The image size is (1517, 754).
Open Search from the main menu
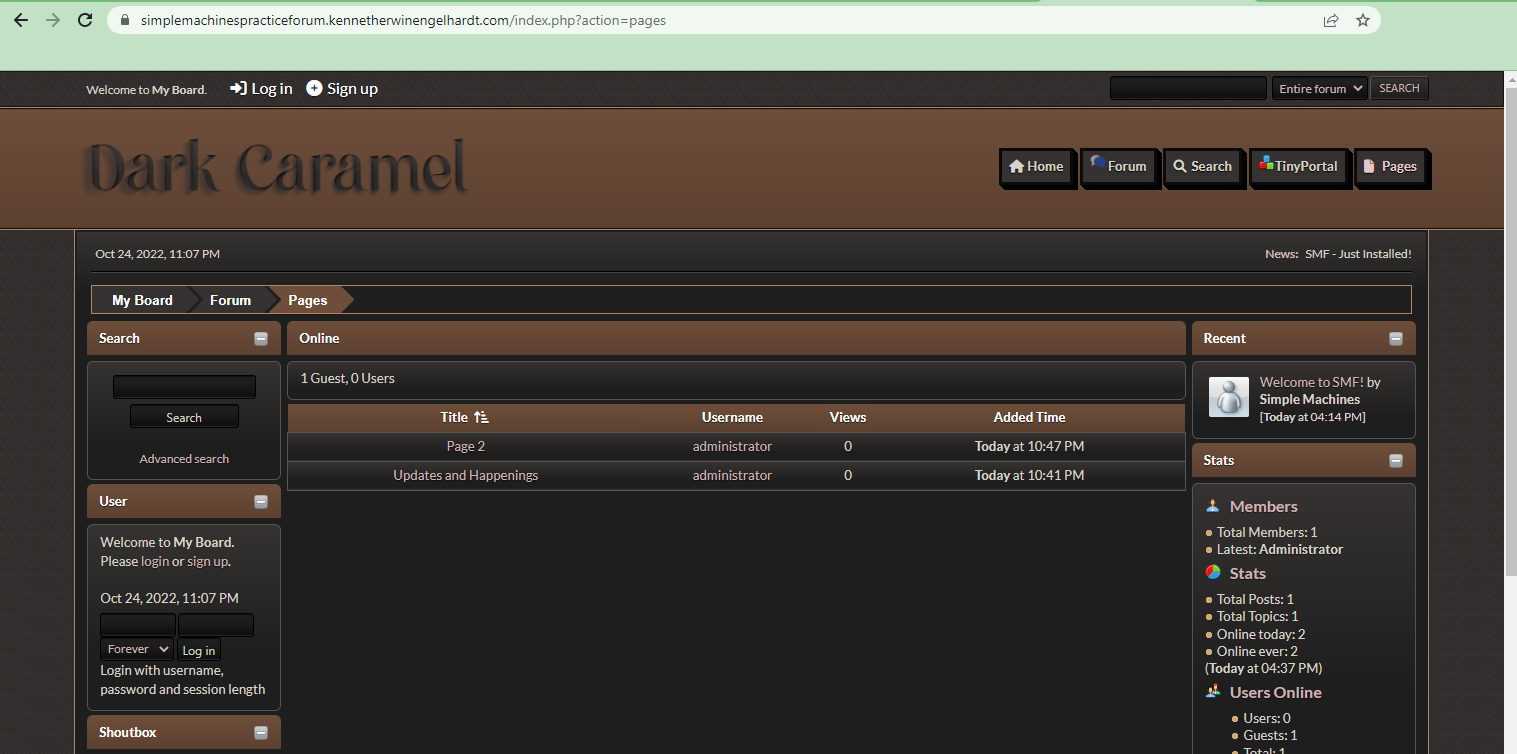click(1202, 167)
